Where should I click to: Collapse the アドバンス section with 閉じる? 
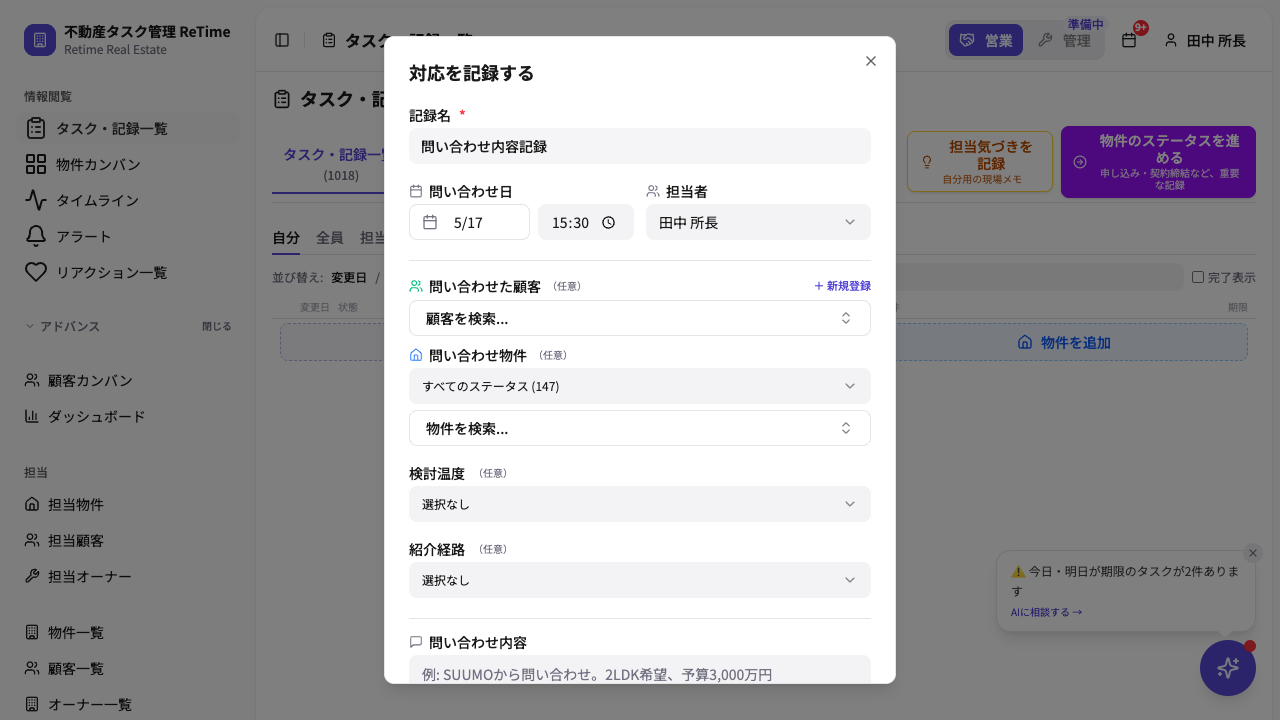[216, 326]
